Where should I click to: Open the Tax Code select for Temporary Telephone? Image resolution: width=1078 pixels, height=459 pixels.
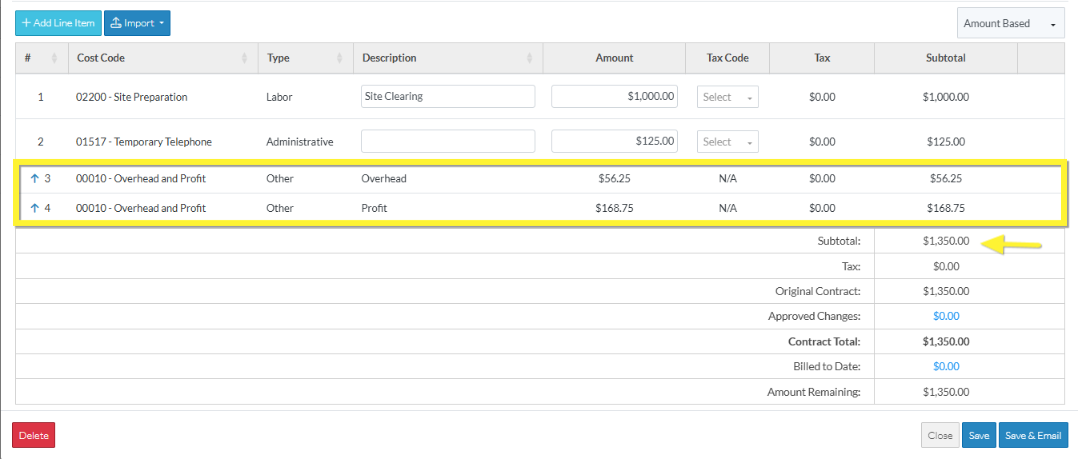tap(727, 142)
